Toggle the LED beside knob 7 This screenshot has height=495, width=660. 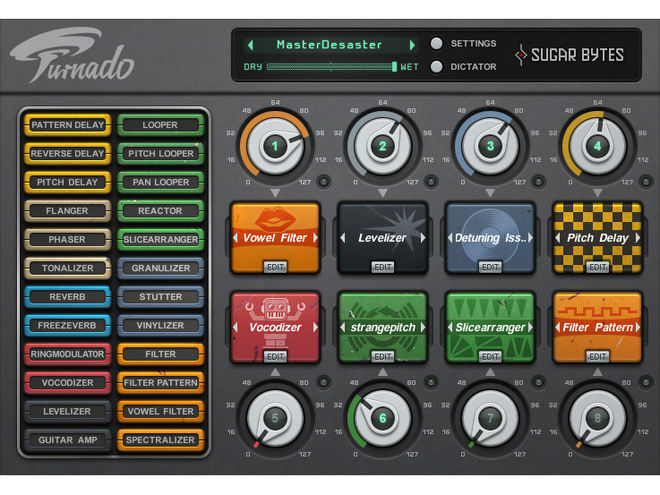pos(538,382)
